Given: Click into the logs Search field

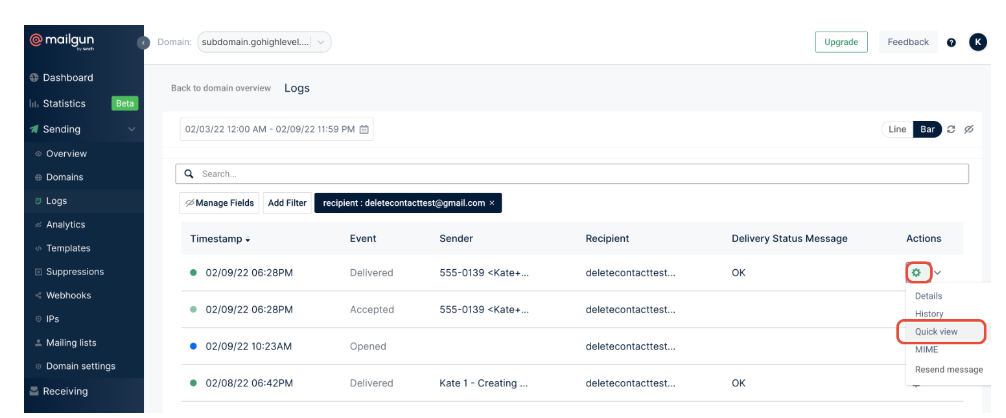Looking at the screenshot, I should point(572,174).
